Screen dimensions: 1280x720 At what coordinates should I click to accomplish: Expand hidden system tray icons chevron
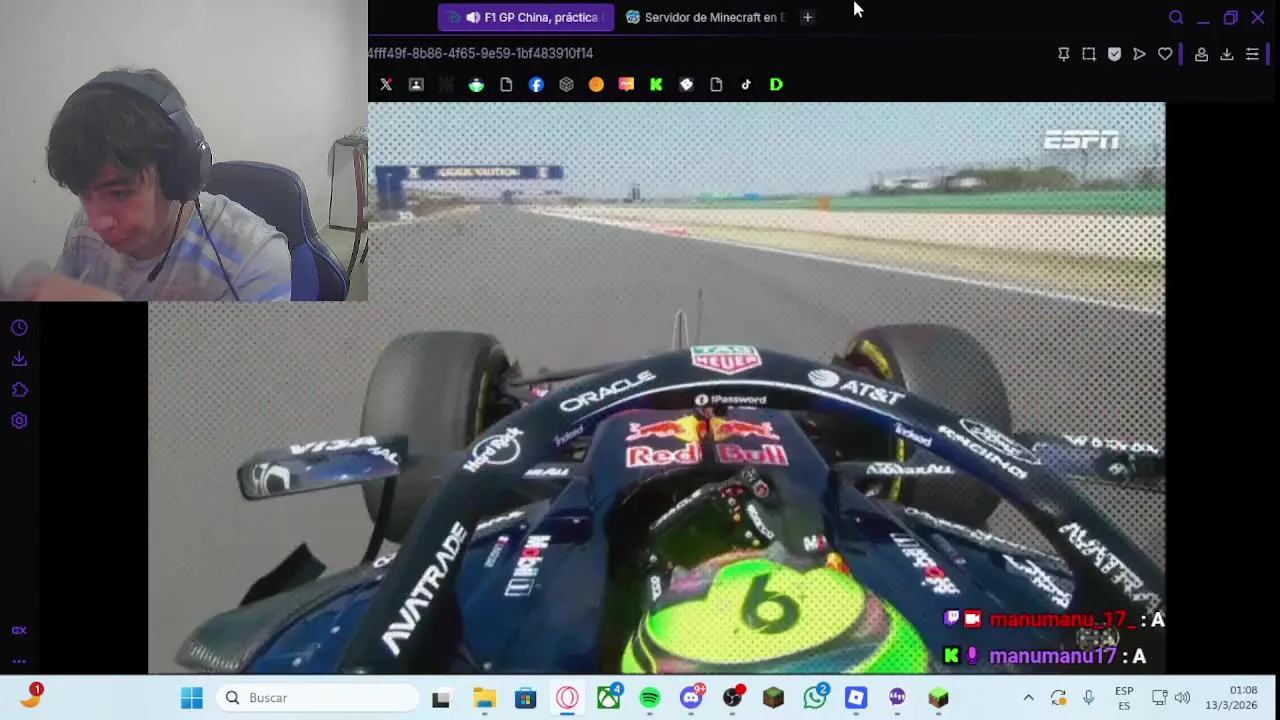click(1028, 698)
